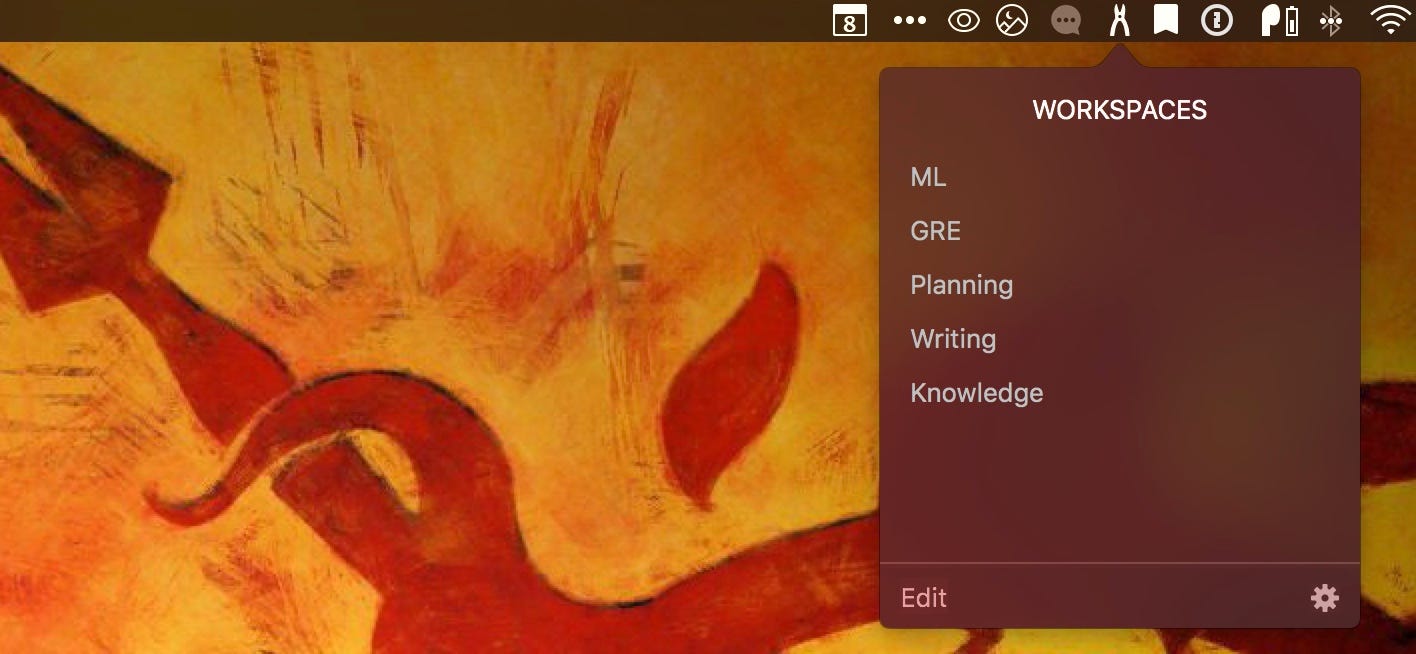Open the three-dots menu bar icon
The image size is (1416, 654).
[909, 20]
